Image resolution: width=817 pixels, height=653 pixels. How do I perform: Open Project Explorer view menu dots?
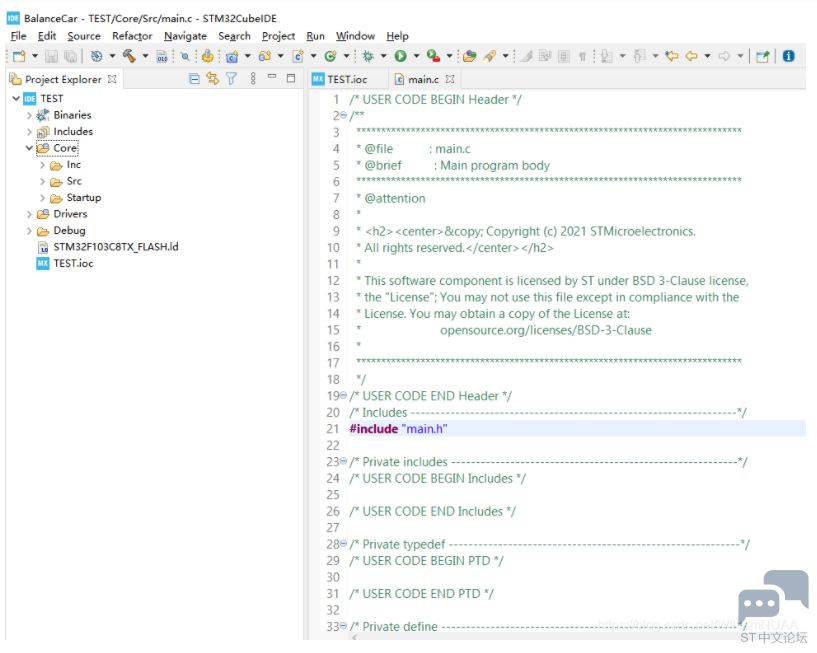(x=253, y=79)
